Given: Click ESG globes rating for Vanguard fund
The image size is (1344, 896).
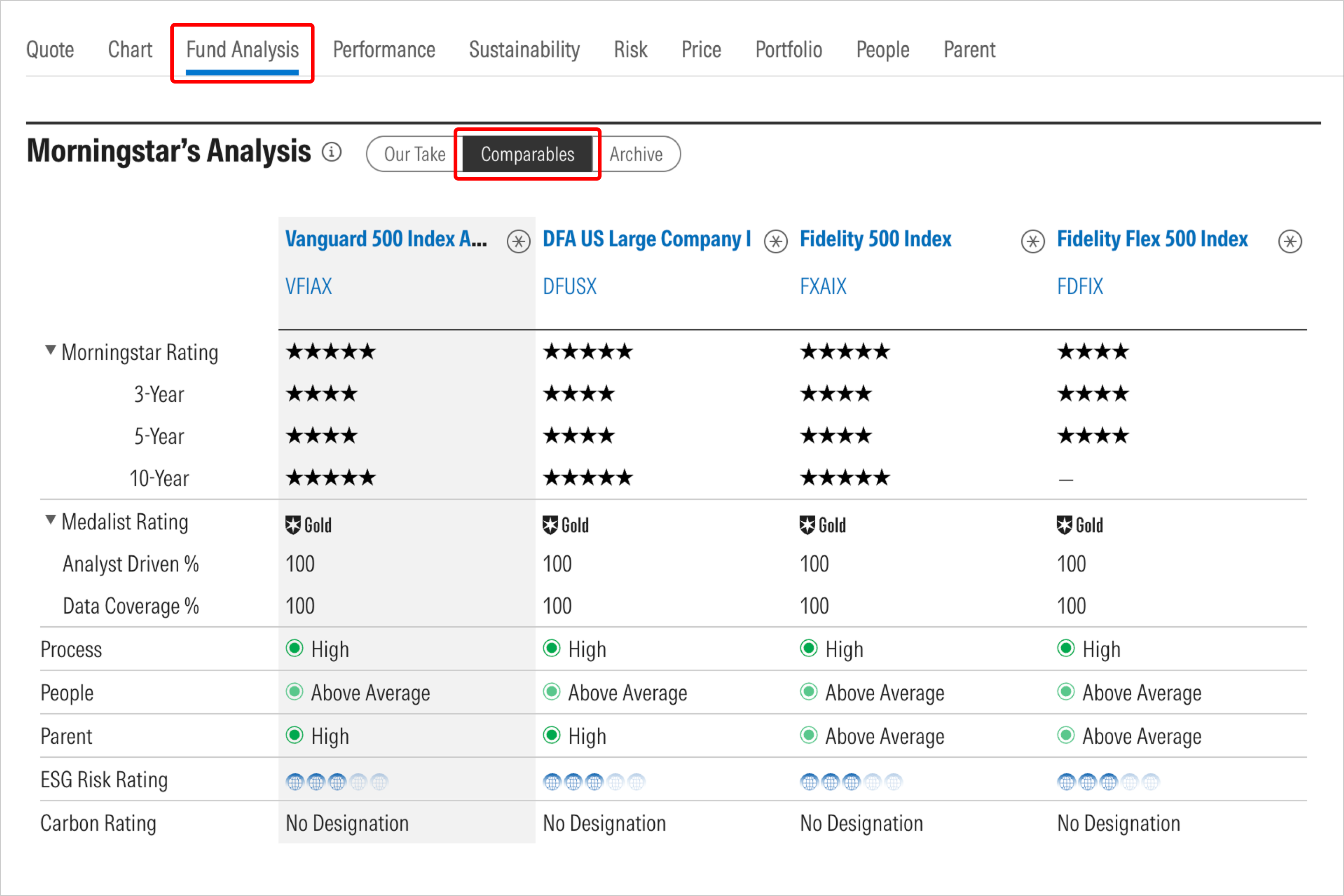Looking at the screenshot, I should pyautogui.click(x=336, y=781).
